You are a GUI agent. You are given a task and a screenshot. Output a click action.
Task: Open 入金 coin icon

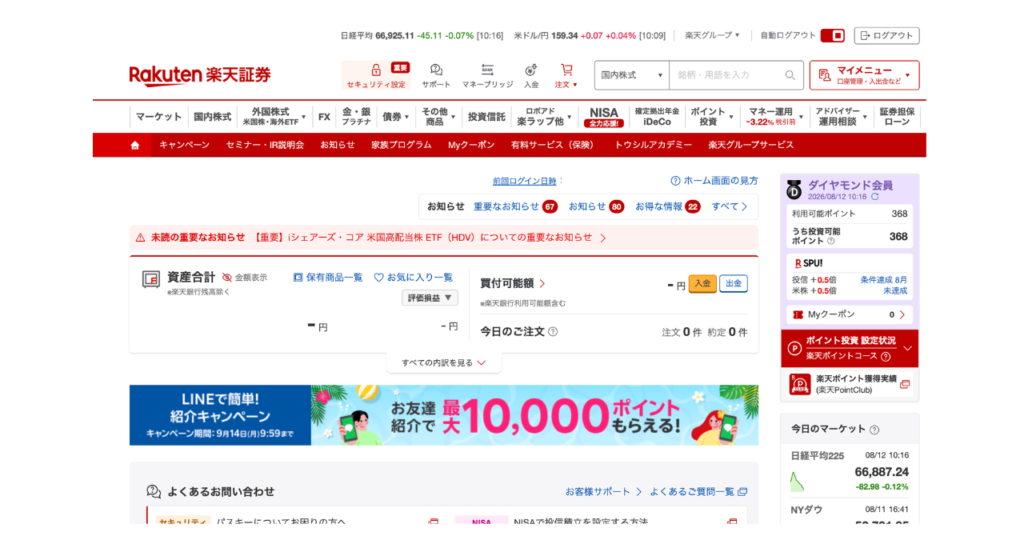click(531, 70)
